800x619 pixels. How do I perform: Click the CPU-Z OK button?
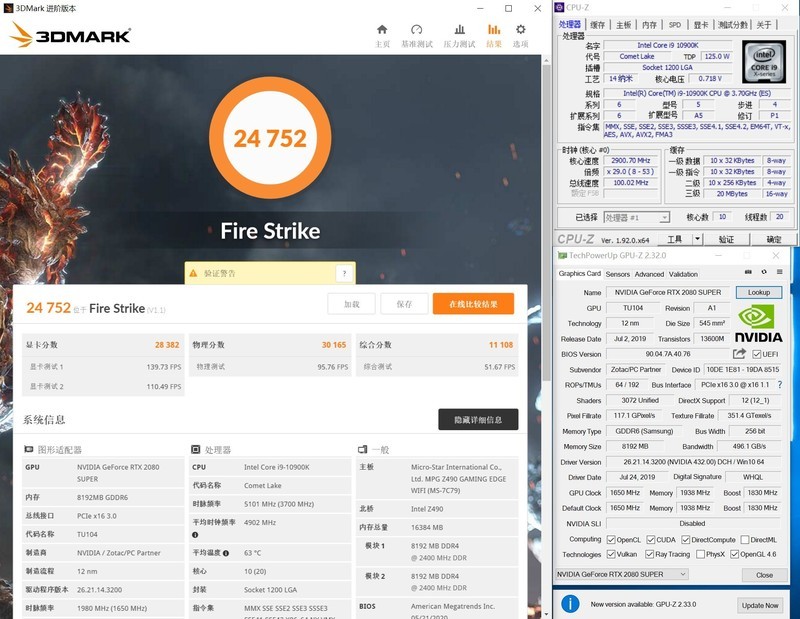[773, 239]
